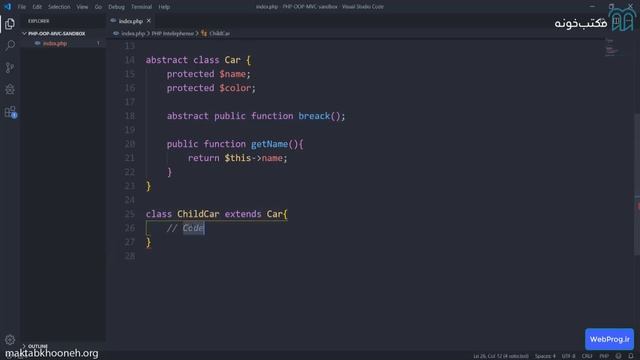Open the Debug view icon
640x360 pixels.
tap(10, 89)
